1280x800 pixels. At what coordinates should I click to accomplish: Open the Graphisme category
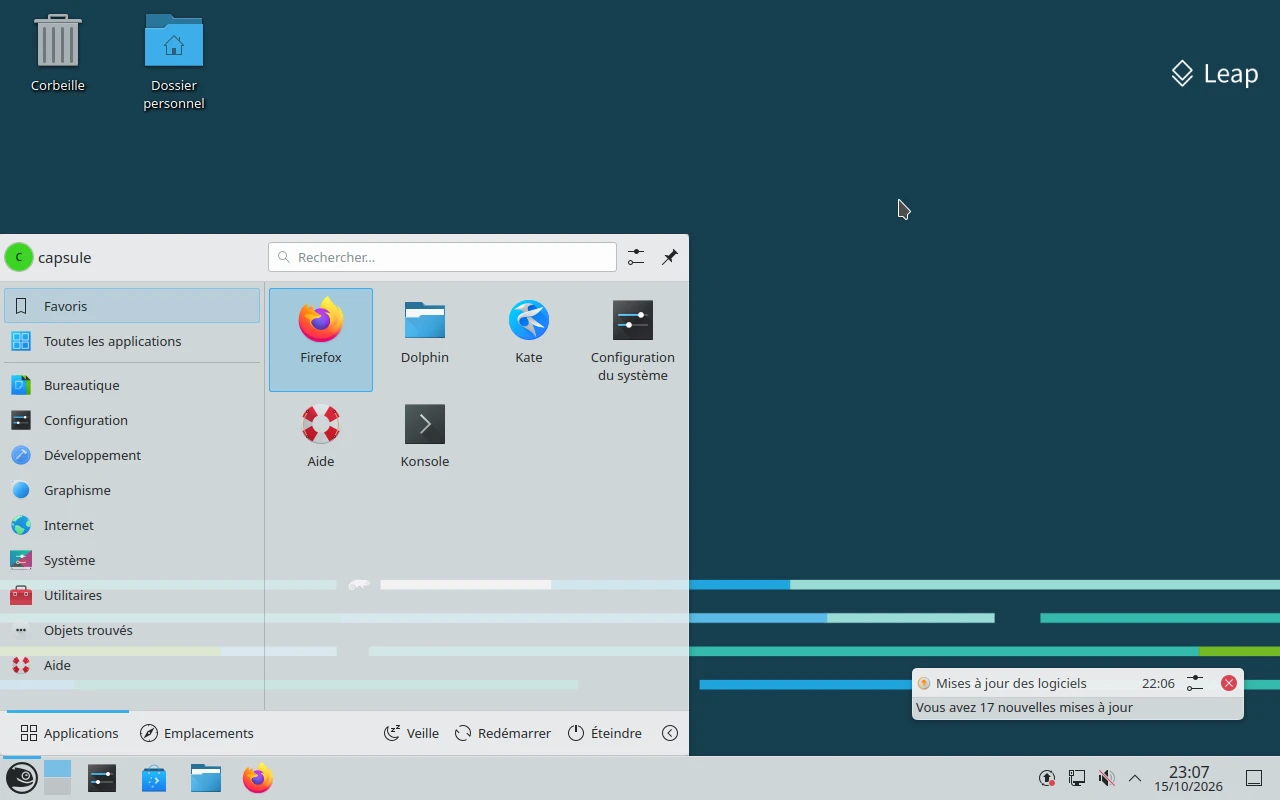(x=132, y=490)
